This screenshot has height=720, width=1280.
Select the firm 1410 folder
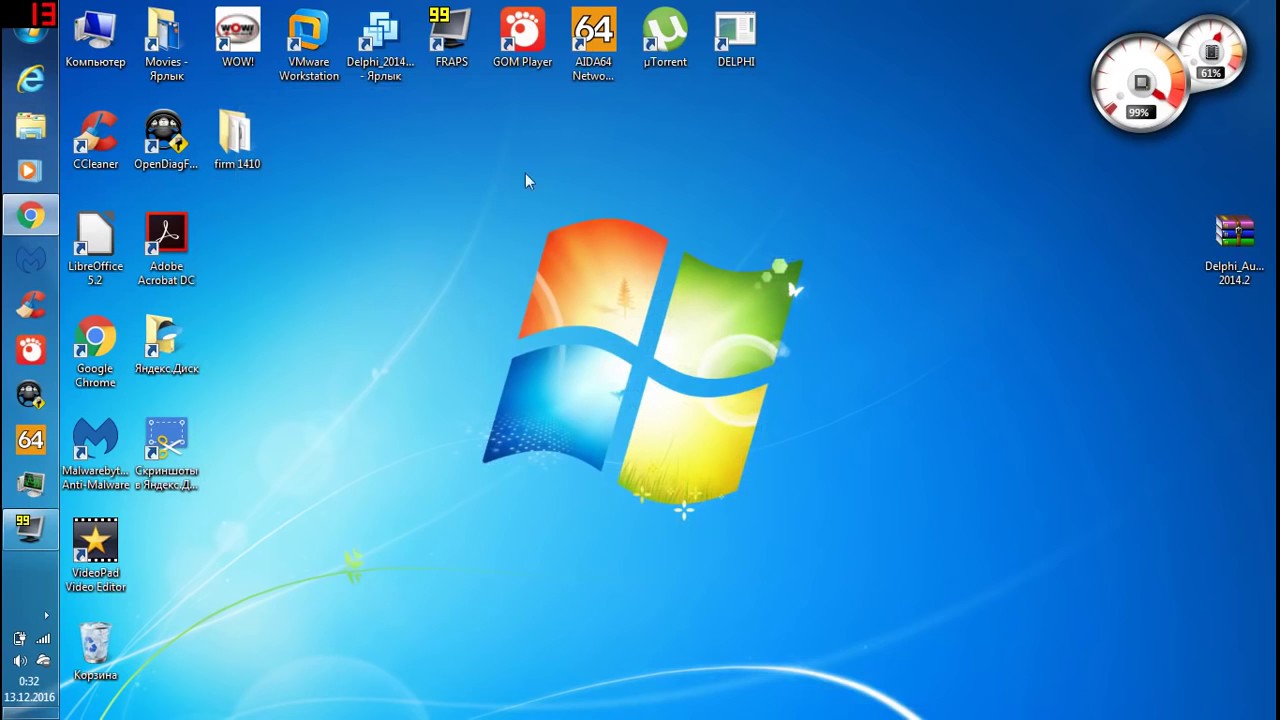pyautogui.click(x=237, y=140)
